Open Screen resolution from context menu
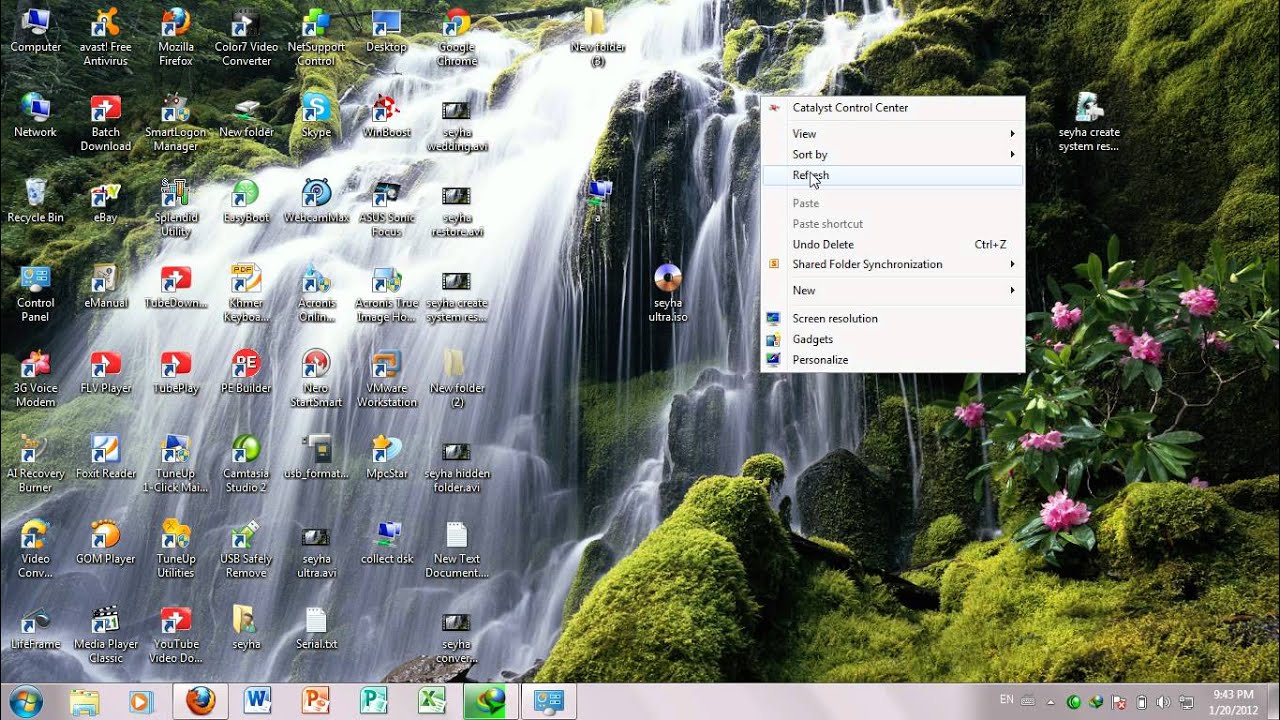 click(x=893, y=319)
